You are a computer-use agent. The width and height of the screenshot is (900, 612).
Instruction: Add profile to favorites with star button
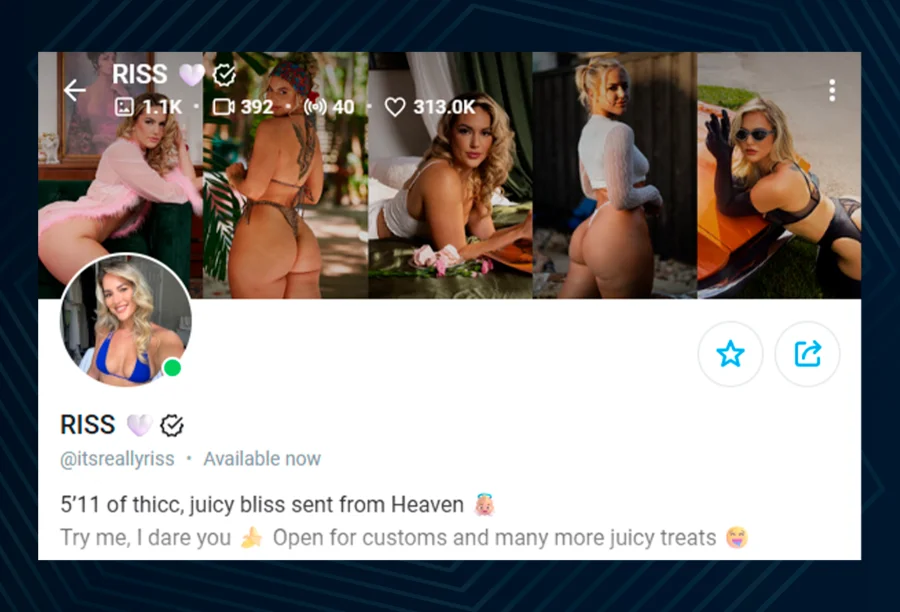730,354
